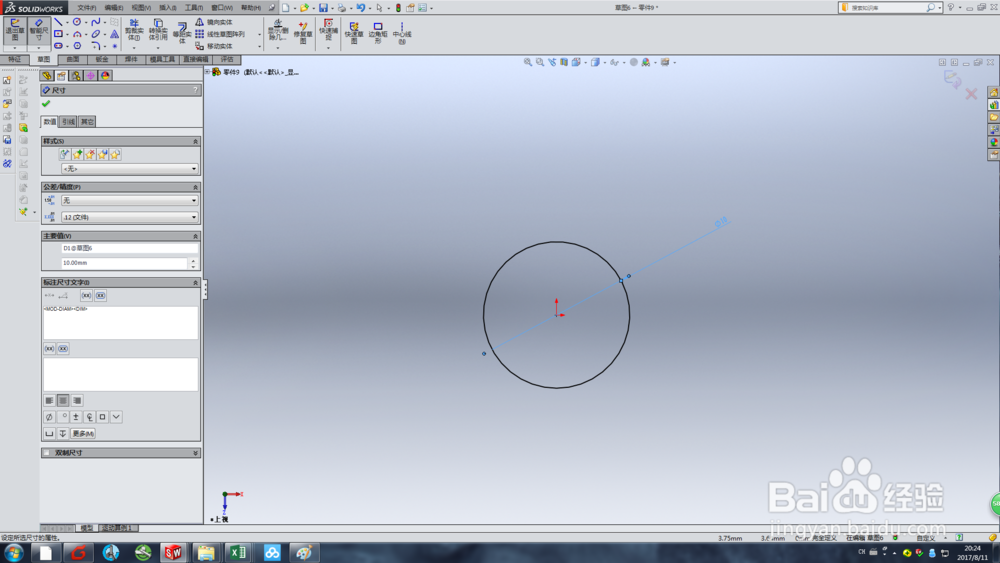Click Convert Entities (转换实体引用) tool
Viewport: 1000px width, 563px height.
click(158, 31)
